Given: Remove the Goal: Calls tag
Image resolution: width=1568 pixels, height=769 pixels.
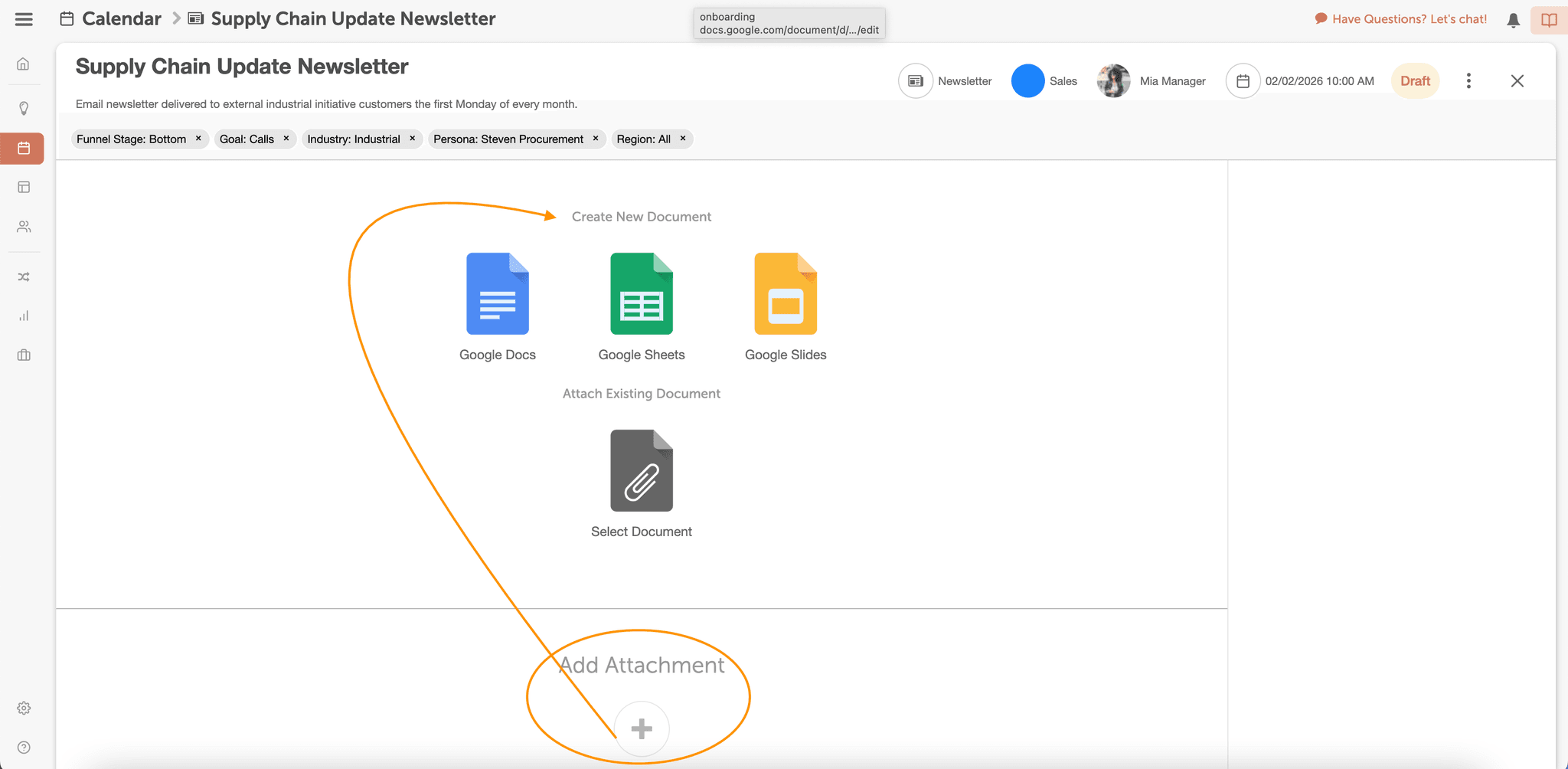Looking at the screenshot, I should tap(285, 139).
